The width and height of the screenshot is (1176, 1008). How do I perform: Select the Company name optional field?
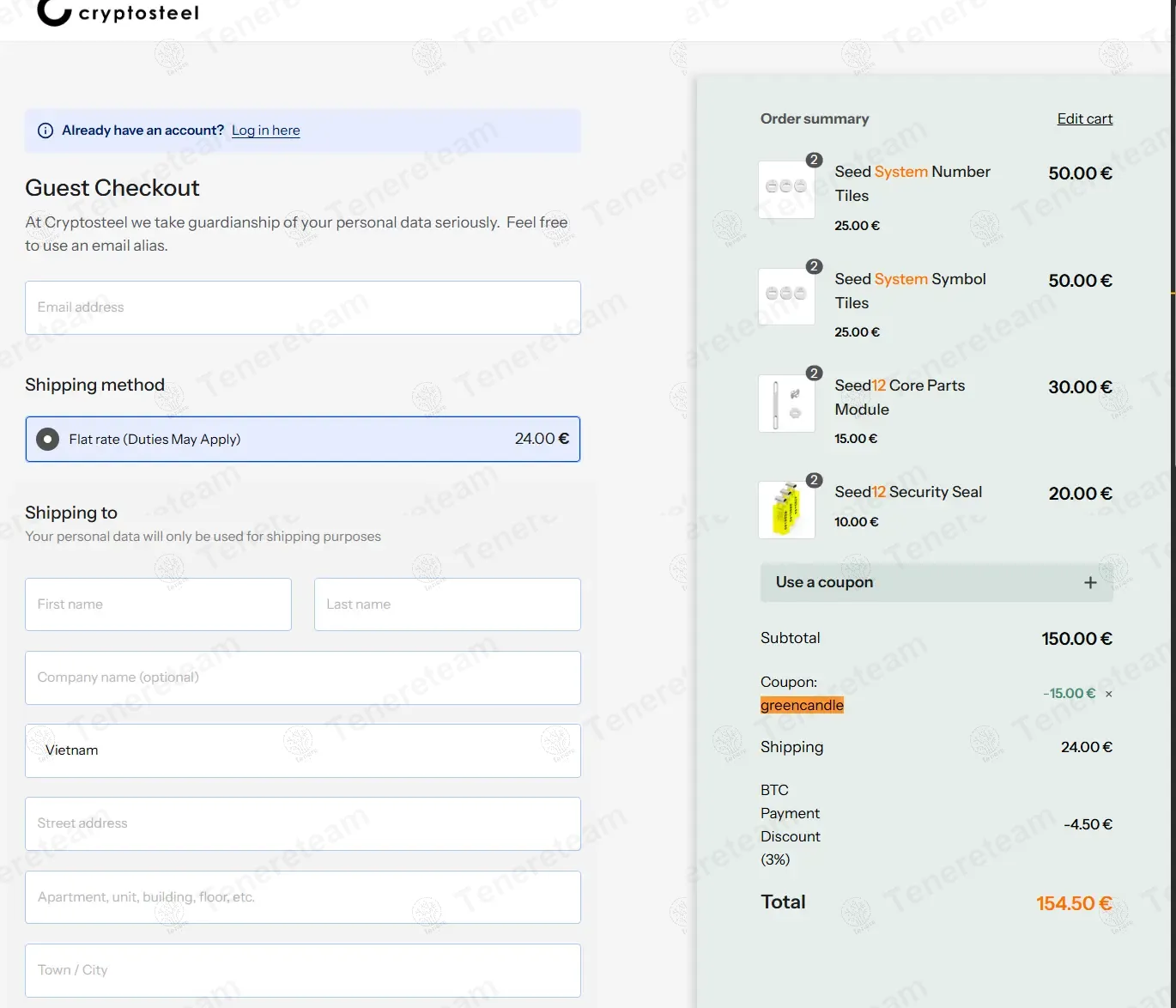(302, 677)
